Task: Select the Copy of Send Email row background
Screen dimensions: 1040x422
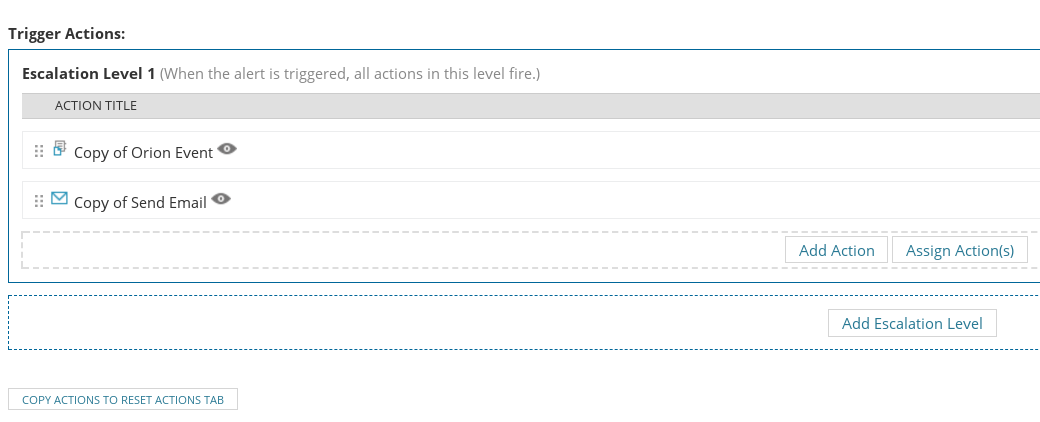Action: (x=531, y=200)
